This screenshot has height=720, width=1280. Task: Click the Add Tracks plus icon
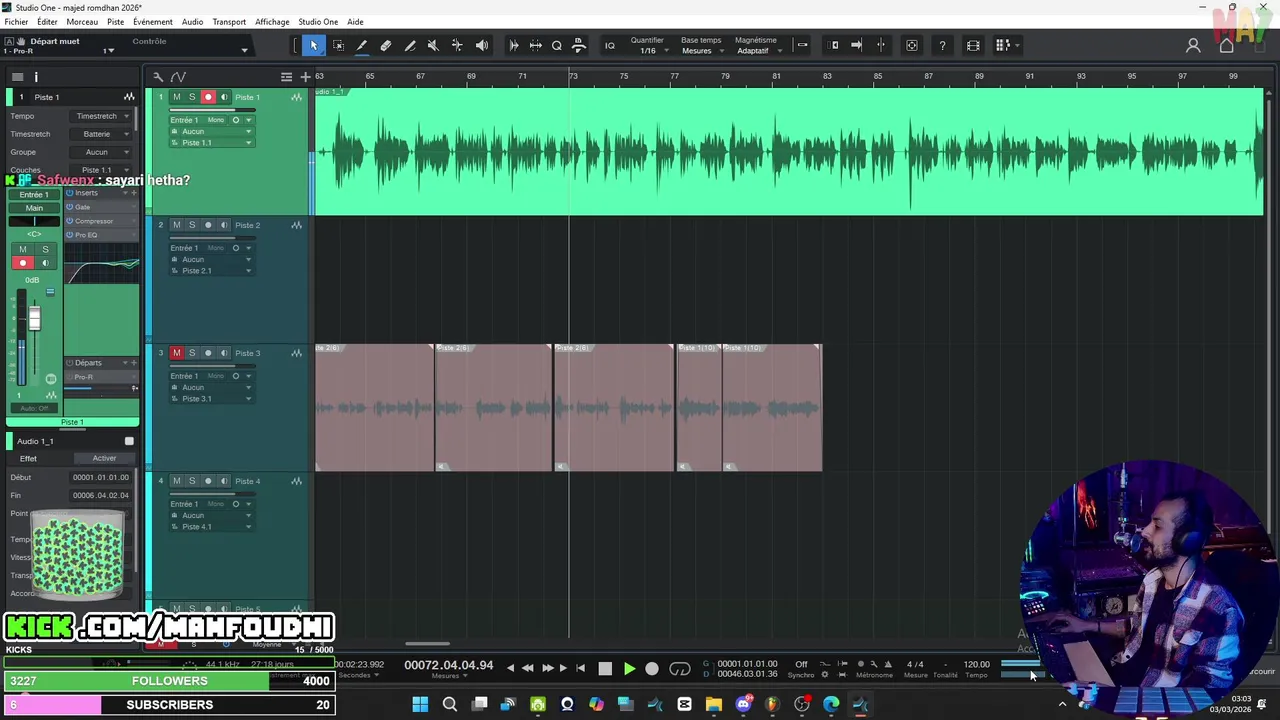306,77
